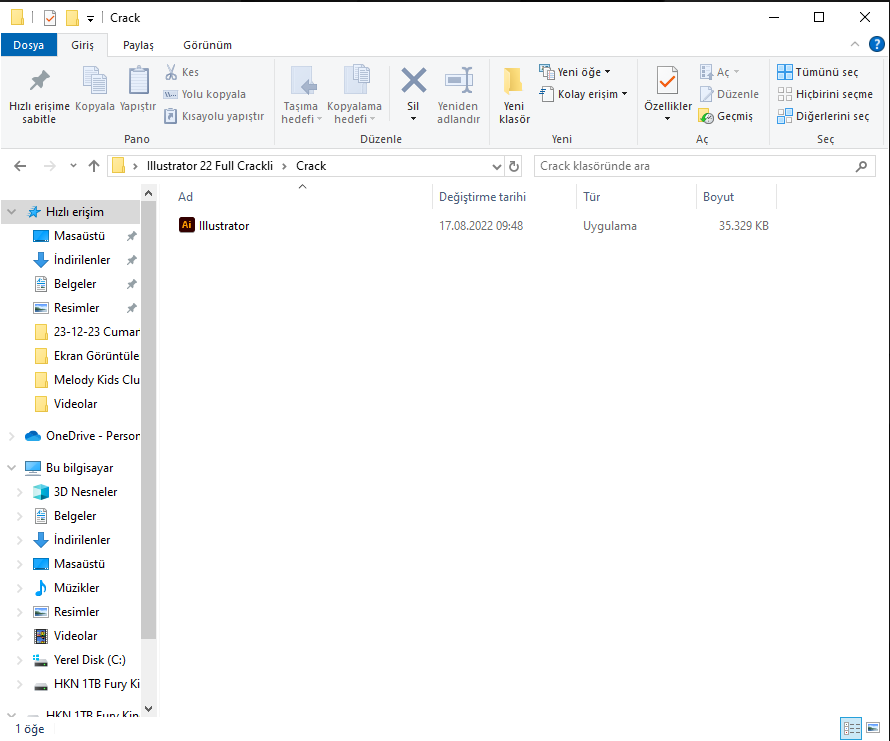Open the Kopyalama hedefi copy-to menu

pos(354,95)
